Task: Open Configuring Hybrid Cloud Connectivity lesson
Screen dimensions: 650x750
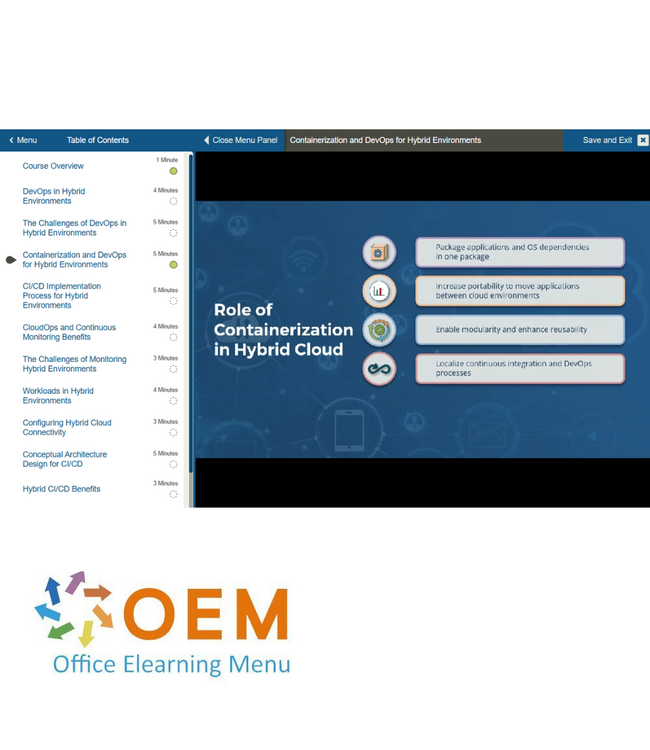Action: coord(67,427)
